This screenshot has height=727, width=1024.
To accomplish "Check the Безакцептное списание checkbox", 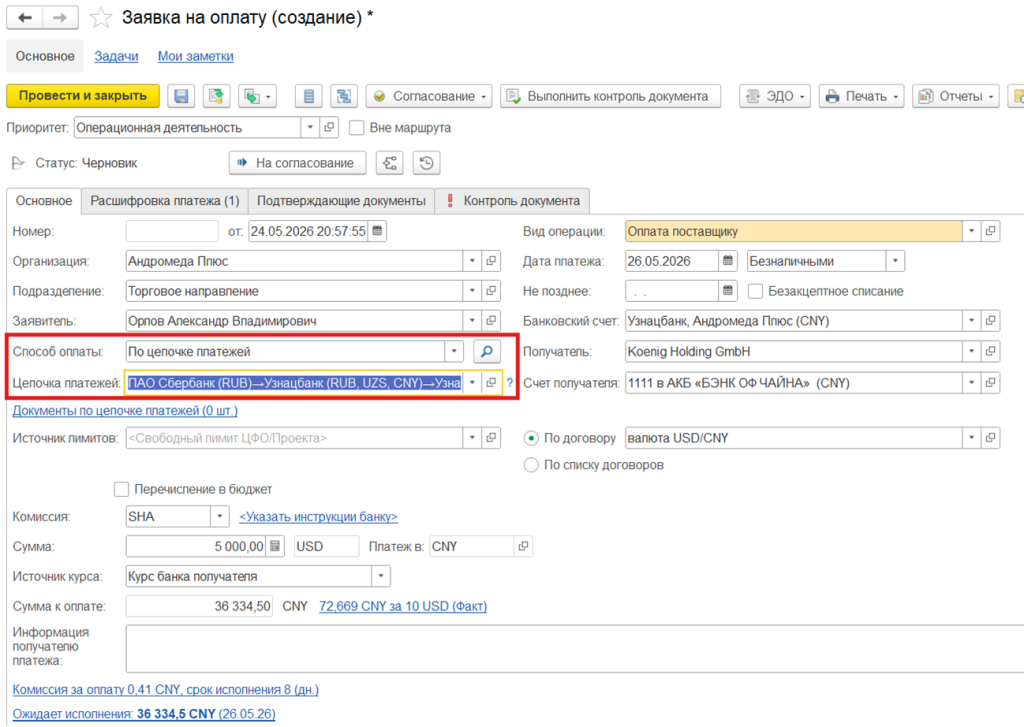I will click(756, 291).
